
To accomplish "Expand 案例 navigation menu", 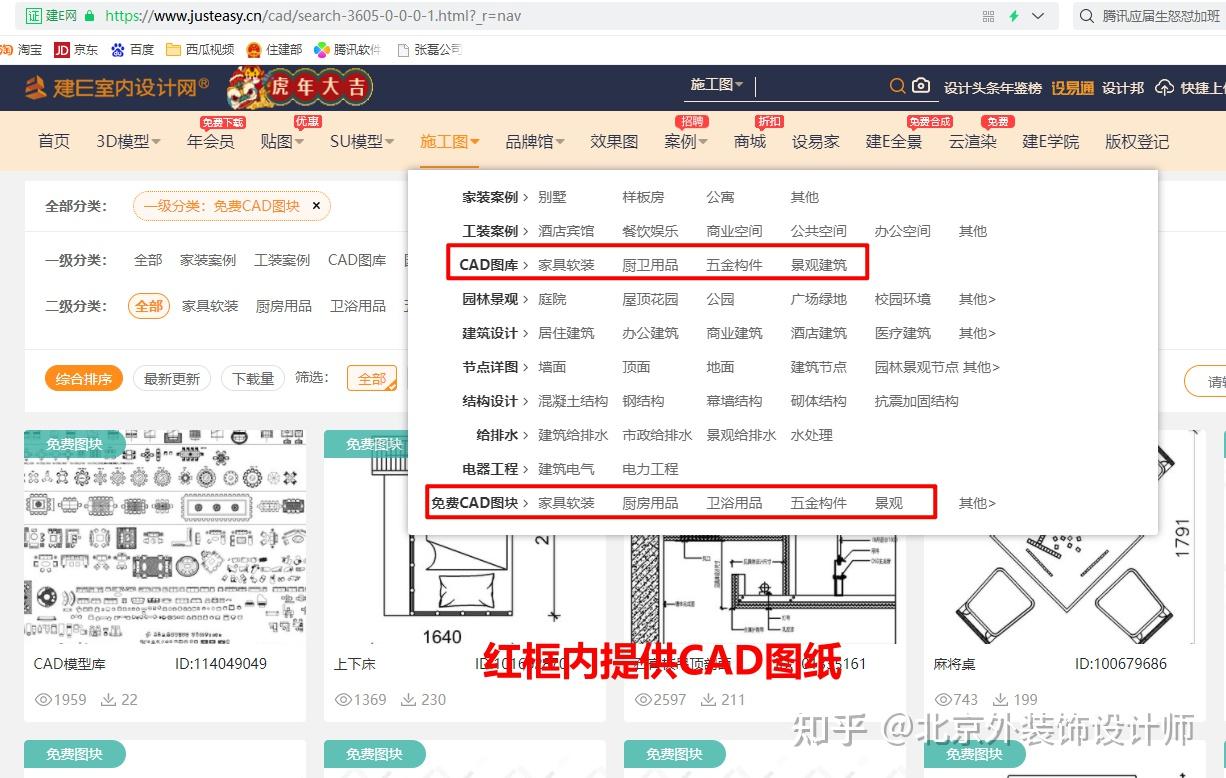I will 686,142.
